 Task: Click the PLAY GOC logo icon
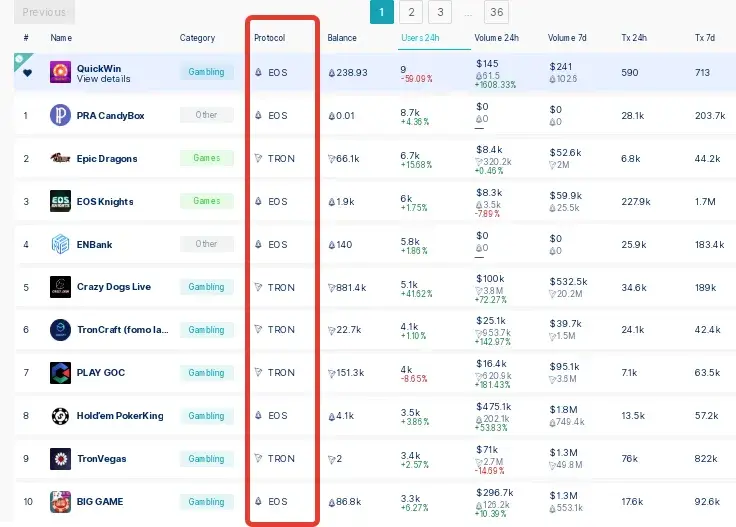60,373
